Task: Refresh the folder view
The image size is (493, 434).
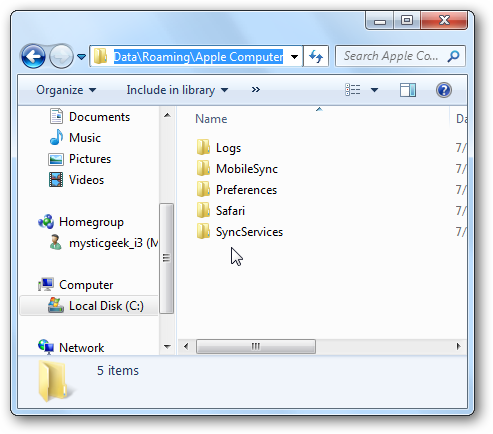Action: tap(316, 56)
